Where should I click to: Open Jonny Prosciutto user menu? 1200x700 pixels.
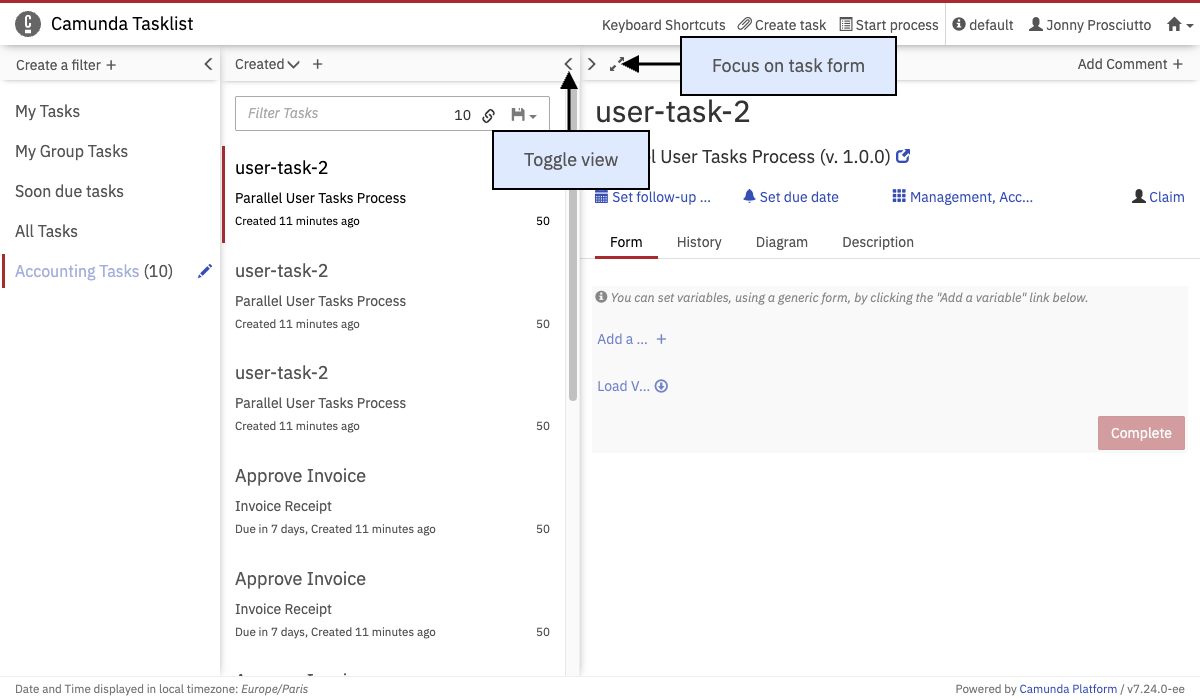[1090, 25]
